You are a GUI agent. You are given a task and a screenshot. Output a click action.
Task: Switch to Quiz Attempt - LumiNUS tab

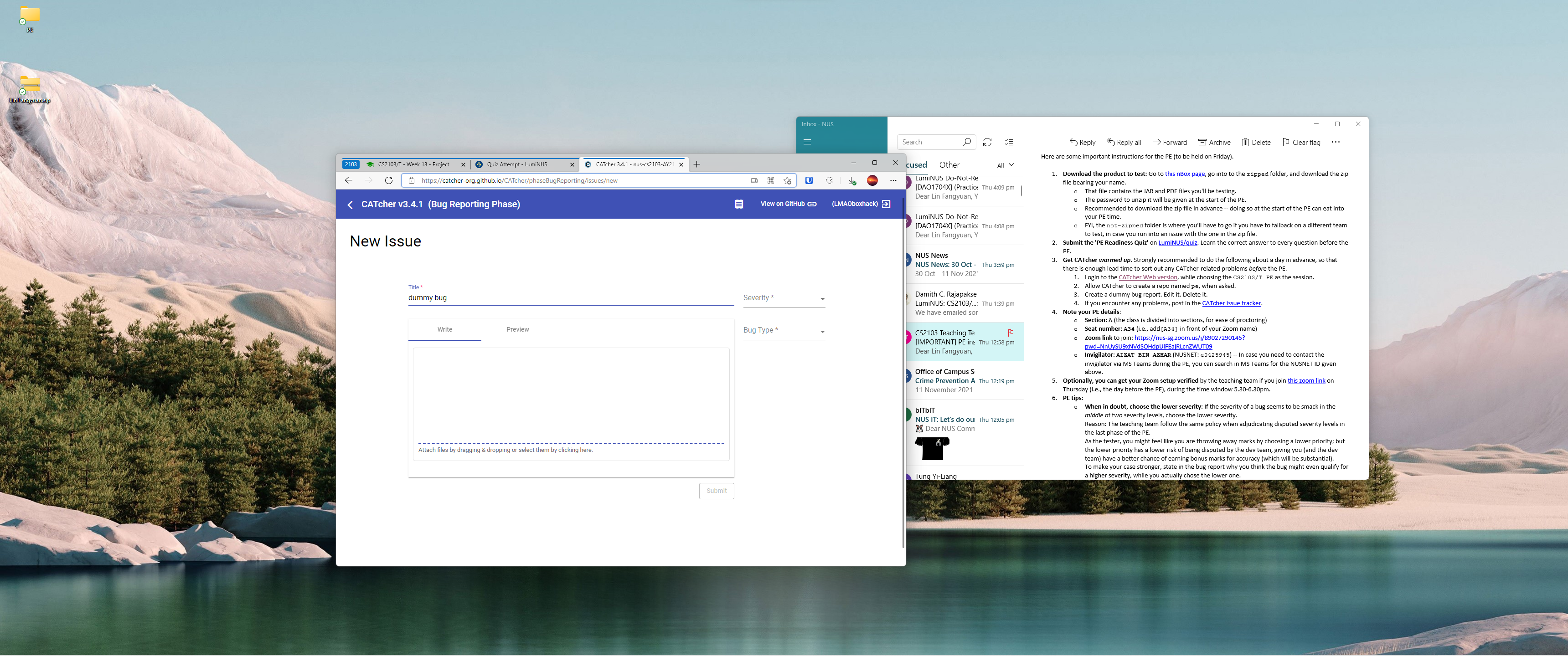517,164
